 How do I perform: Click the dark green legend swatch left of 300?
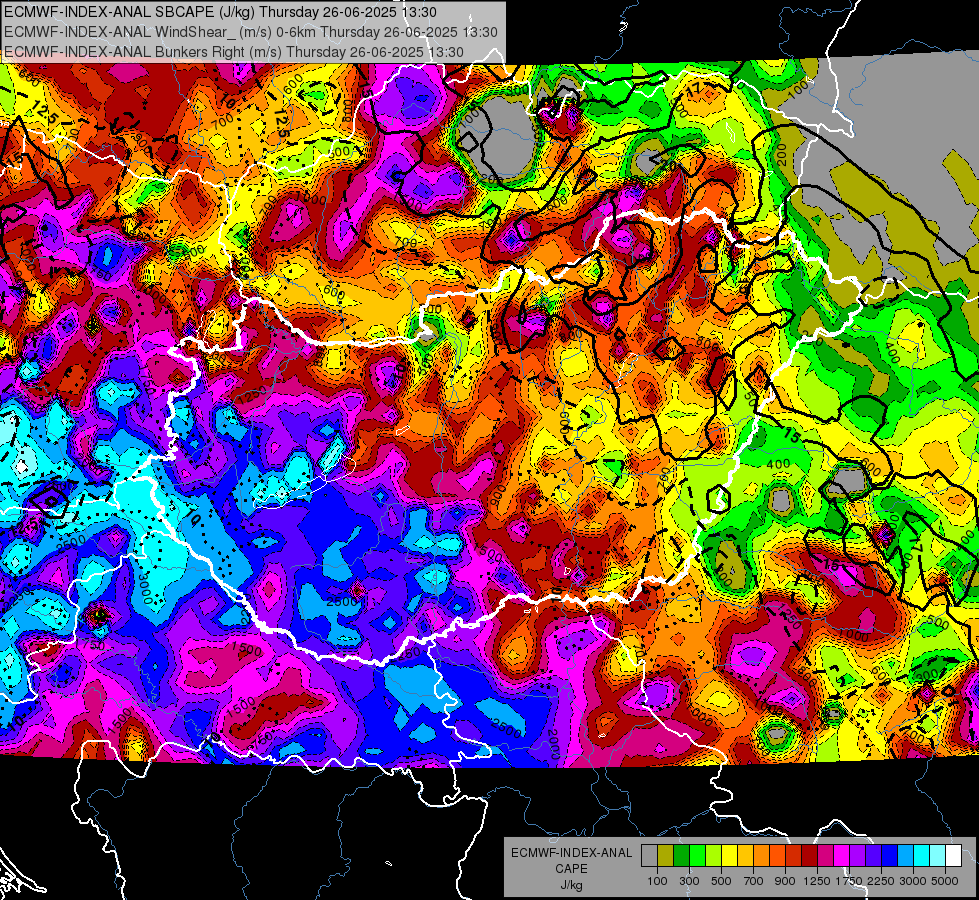(x=681, y=855)
